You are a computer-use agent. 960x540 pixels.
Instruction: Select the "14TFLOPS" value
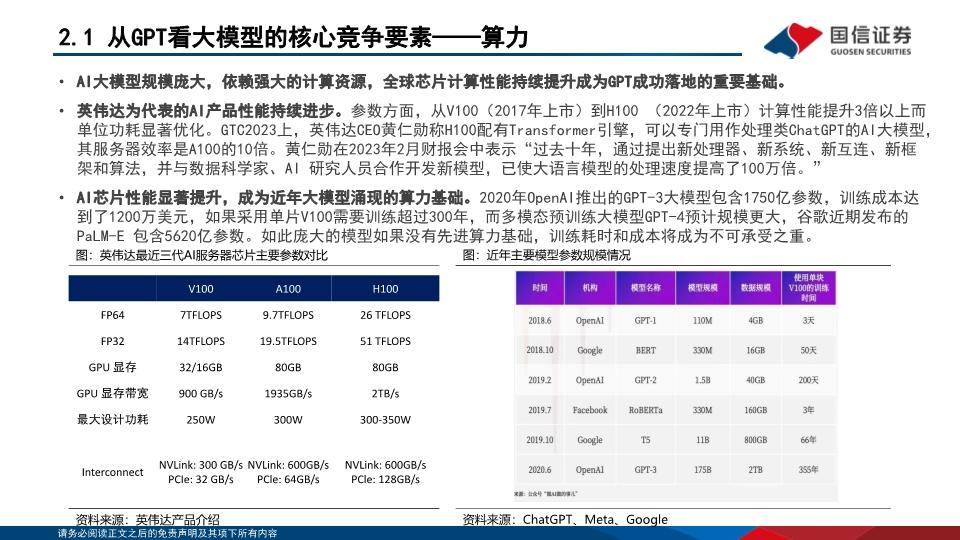(x=201, y=341)
